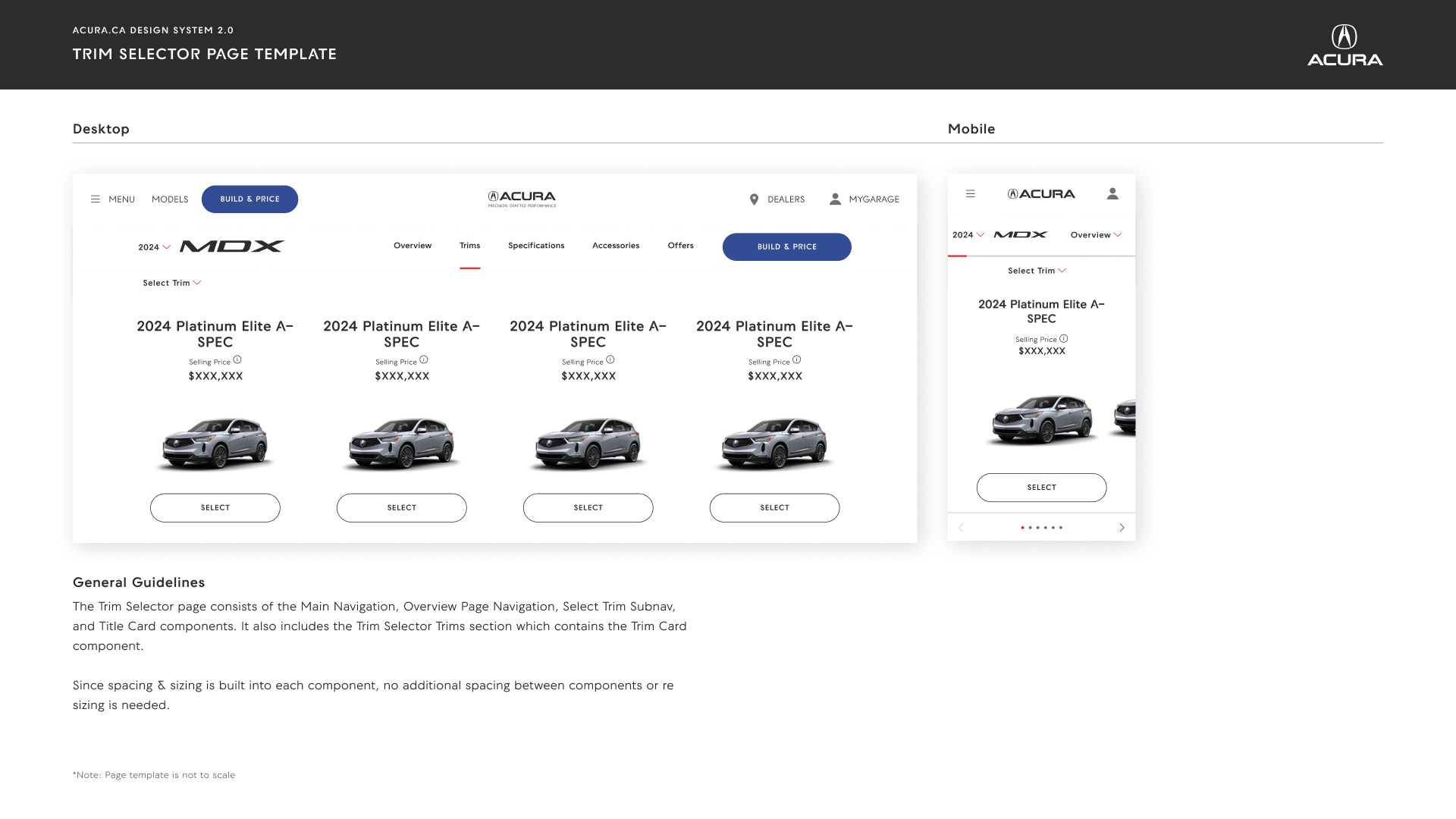1456x819 pixels.
Task: Click the mobile MDX wordmark
Action: 1021,235
